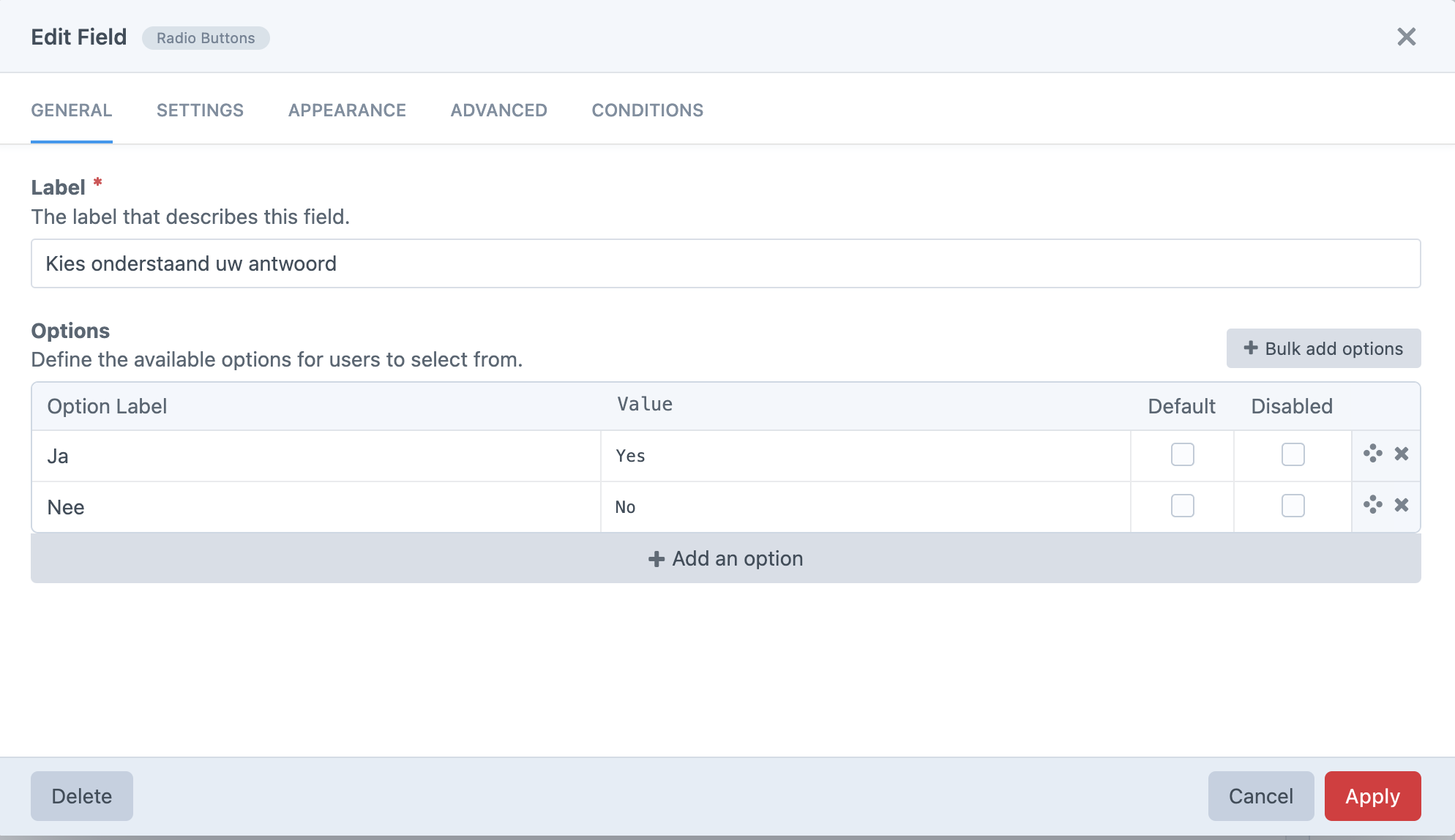The height and width of the screenshot is (840, 1455).
Task: Apply the field changes
Action: [1372, 796]
